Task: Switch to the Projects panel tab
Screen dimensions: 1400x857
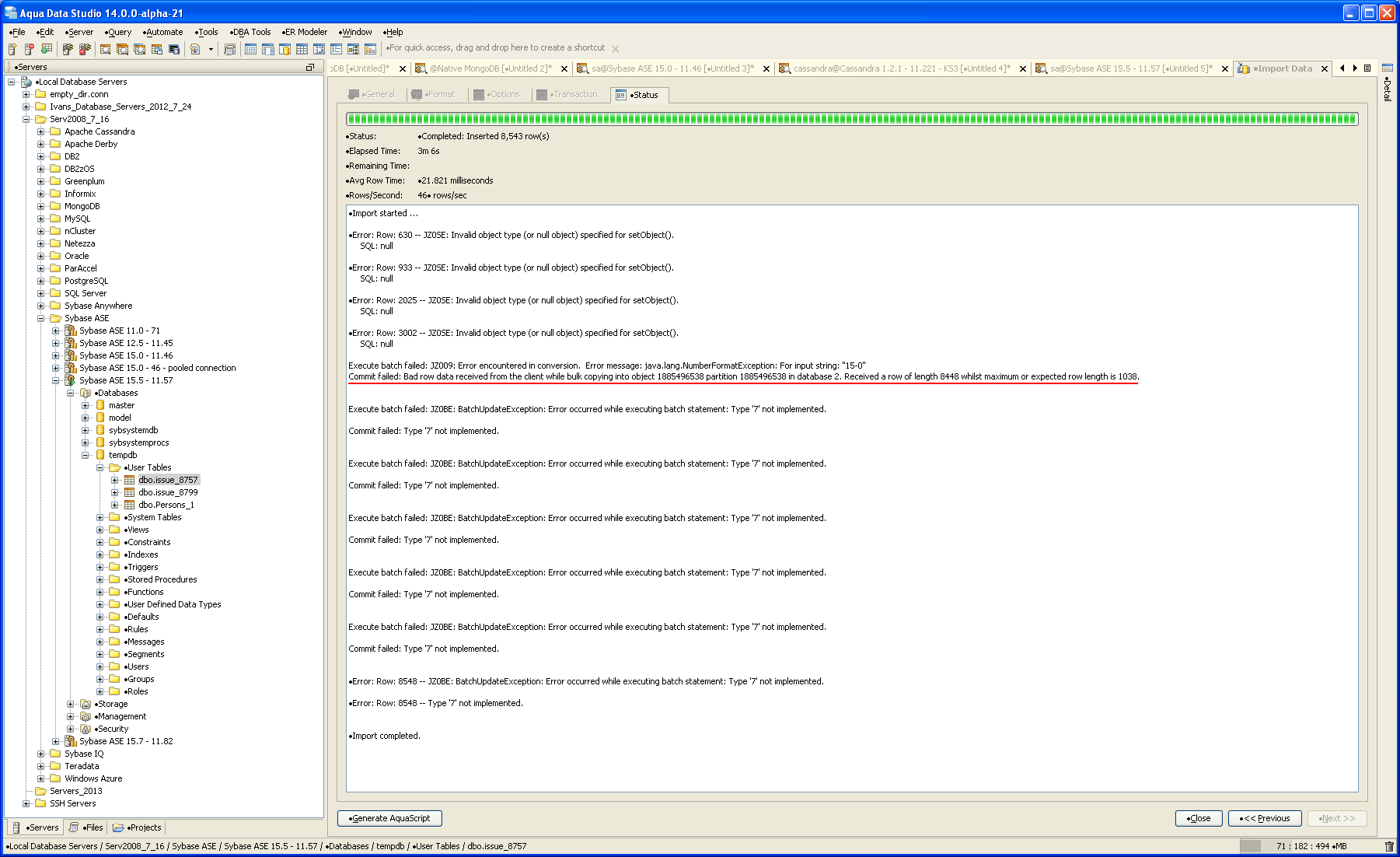Action: pyautogui.click(x=137, y=827)
